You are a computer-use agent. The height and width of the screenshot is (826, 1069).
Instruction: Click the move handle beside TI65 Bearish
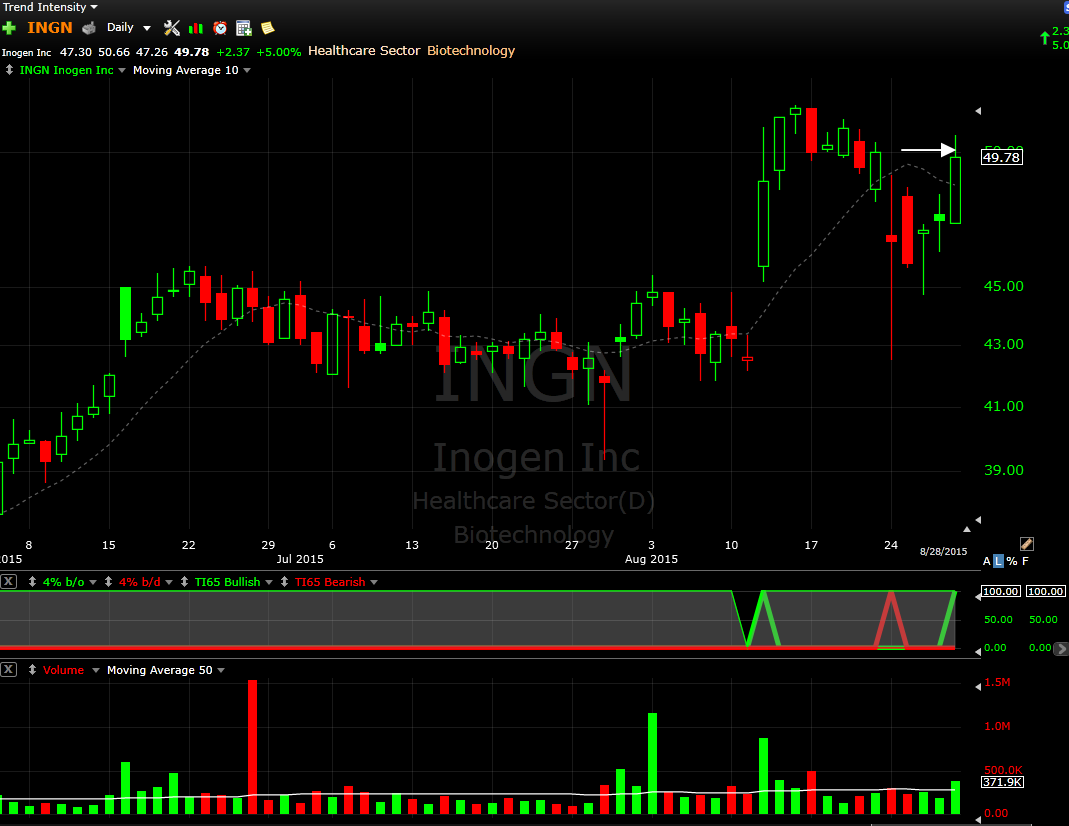[284, 581]
